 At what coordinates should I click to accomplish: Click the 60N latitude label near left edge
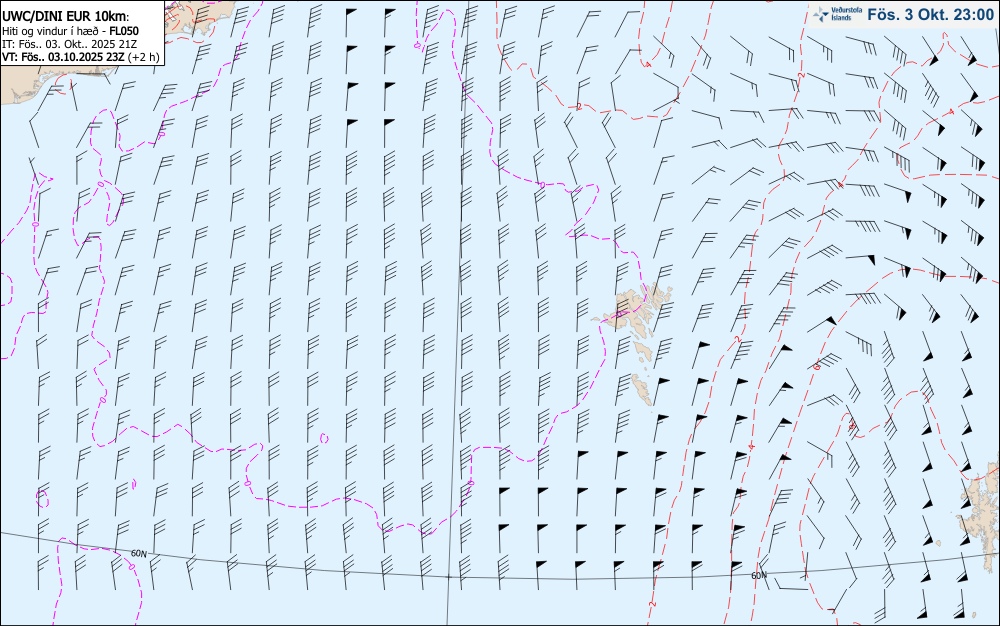(138, 553)
